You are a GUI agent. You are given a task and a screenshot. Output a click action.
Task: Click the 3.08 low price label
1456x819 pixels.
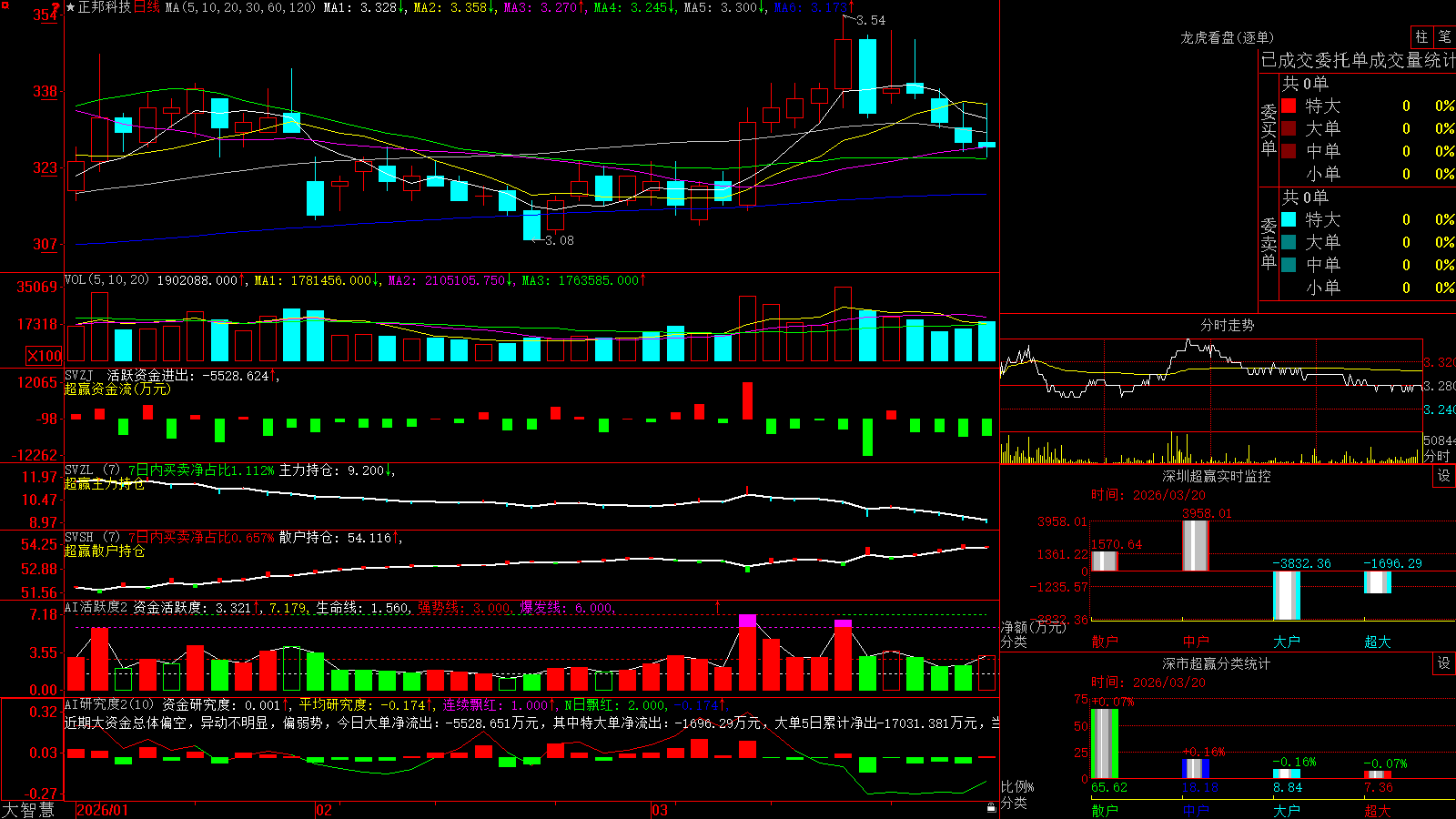[x=560, y=240]
